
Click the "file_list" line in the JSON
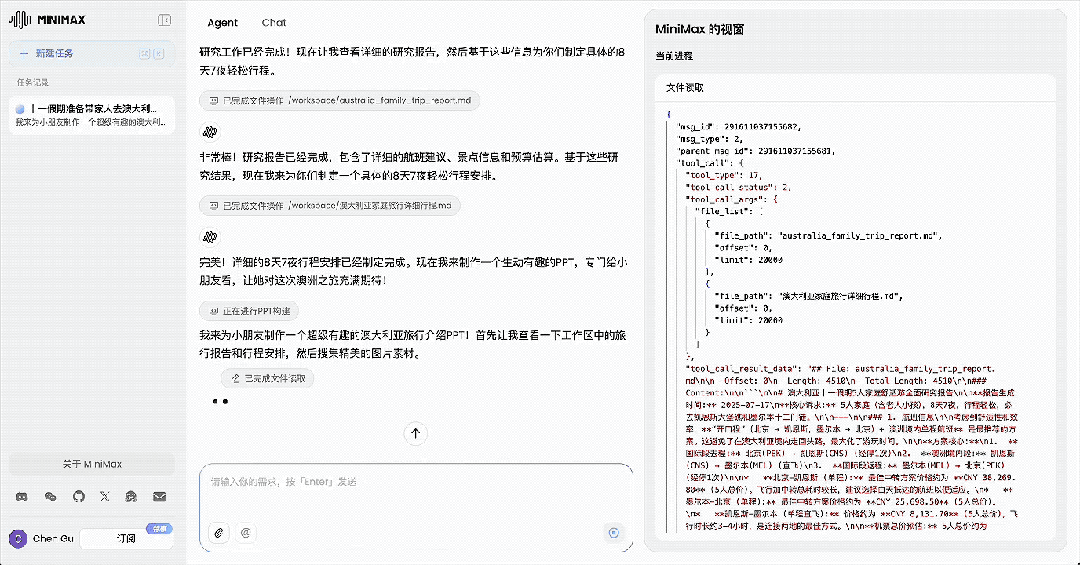pos(729,212)
